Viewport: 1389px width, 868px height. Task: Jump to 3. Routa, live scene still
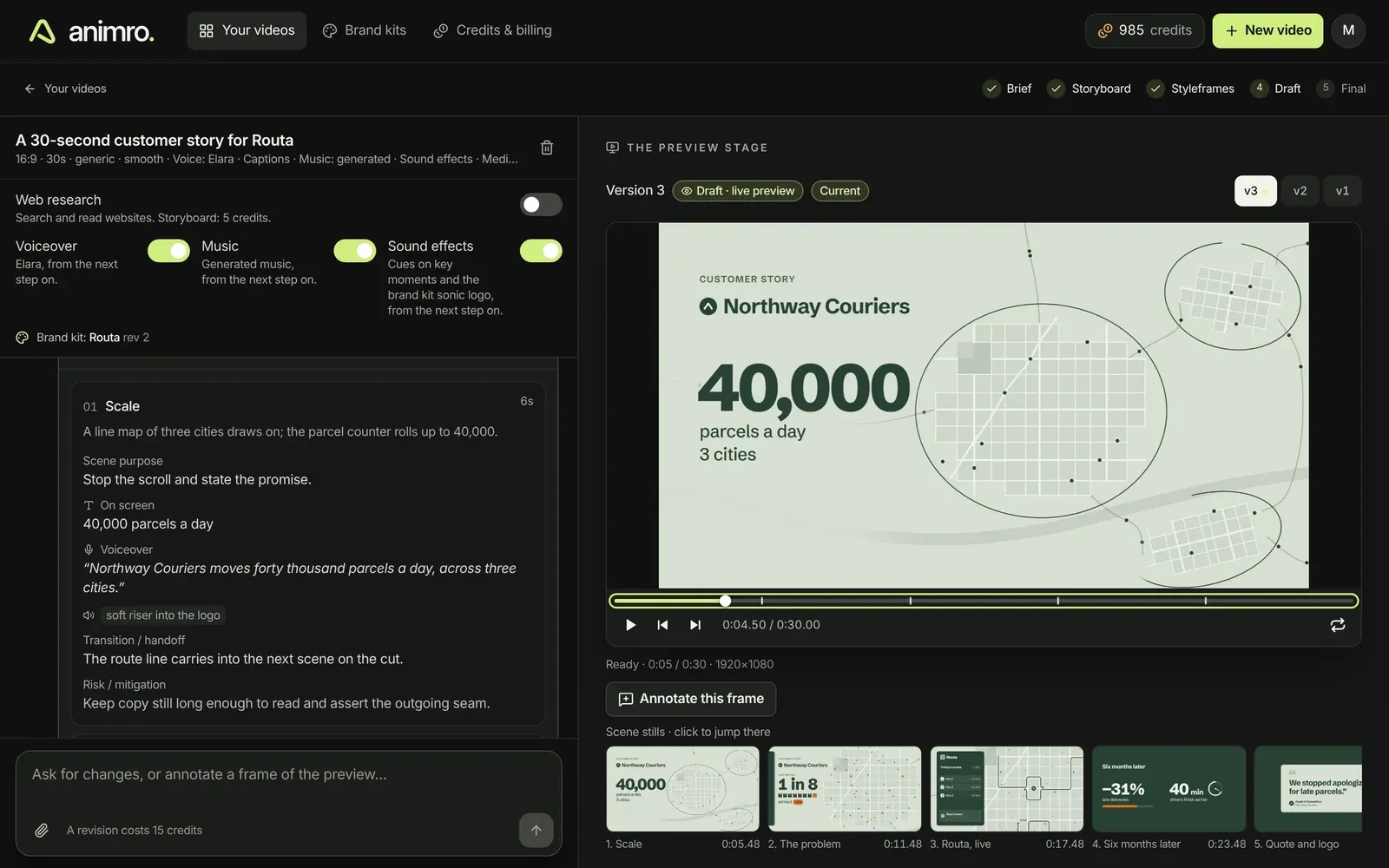pos(1007,789)
